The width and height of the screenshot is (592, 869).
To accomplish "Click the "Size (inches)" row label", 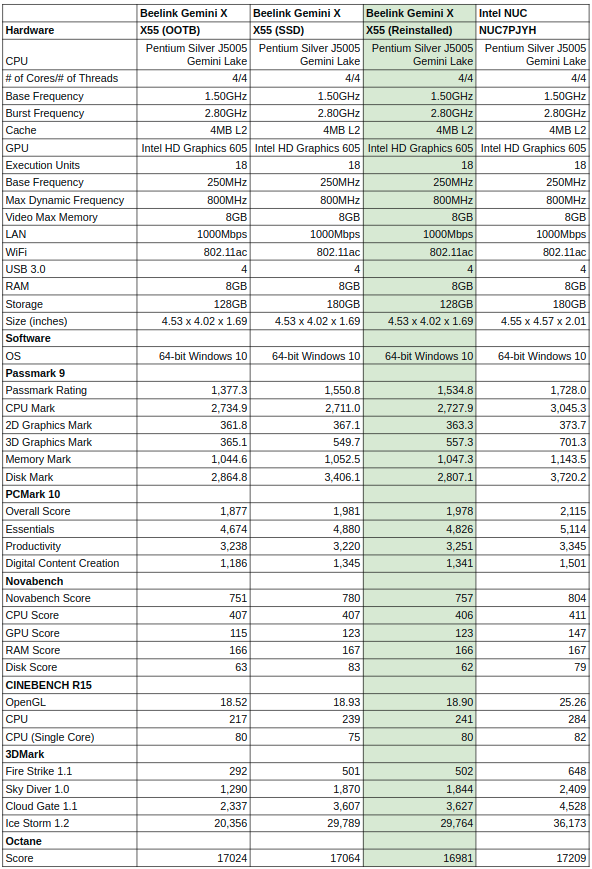I will coord(37,321).
